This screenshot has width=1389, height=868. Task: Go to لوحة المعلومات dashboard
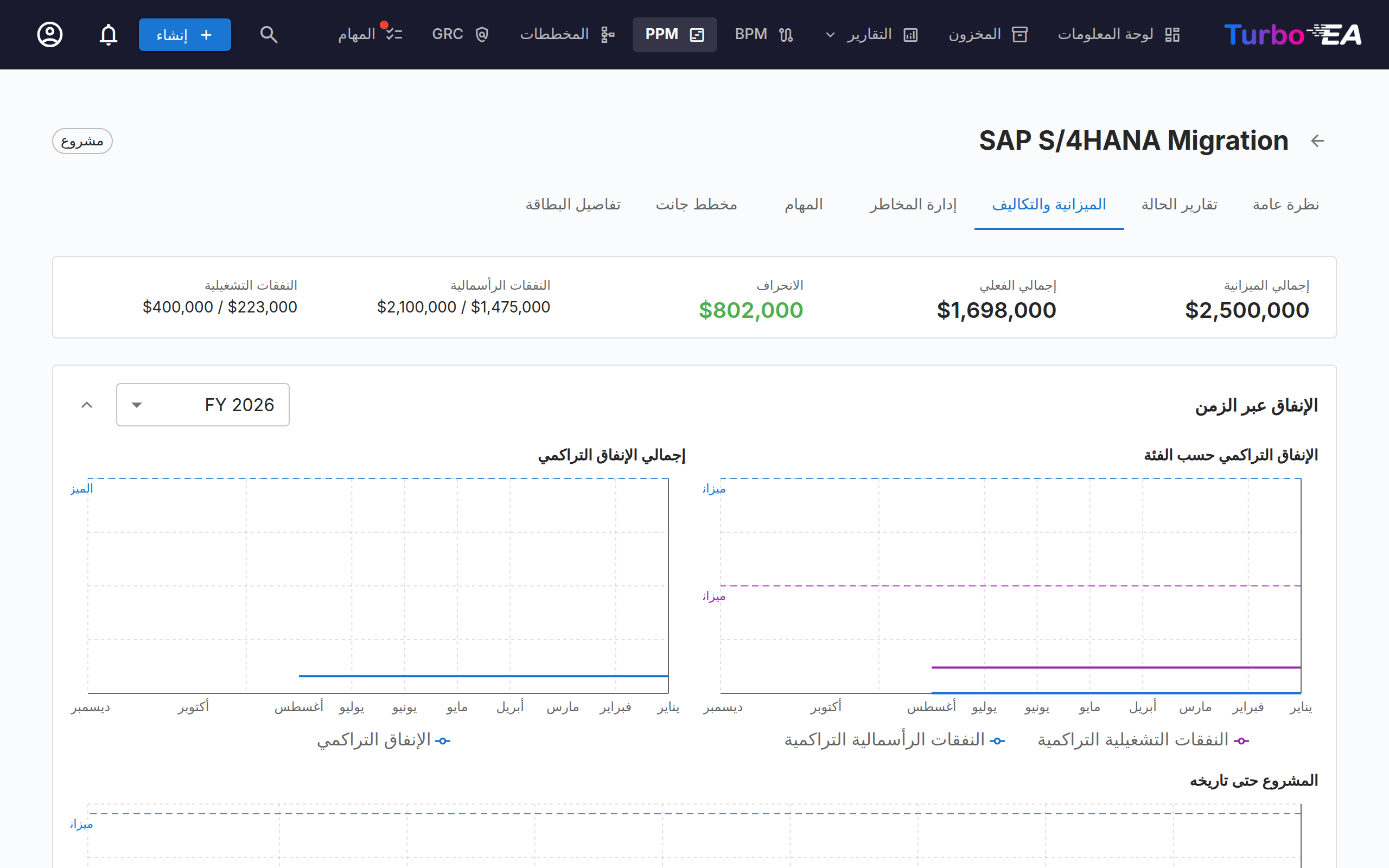(x=1118, y=34)
